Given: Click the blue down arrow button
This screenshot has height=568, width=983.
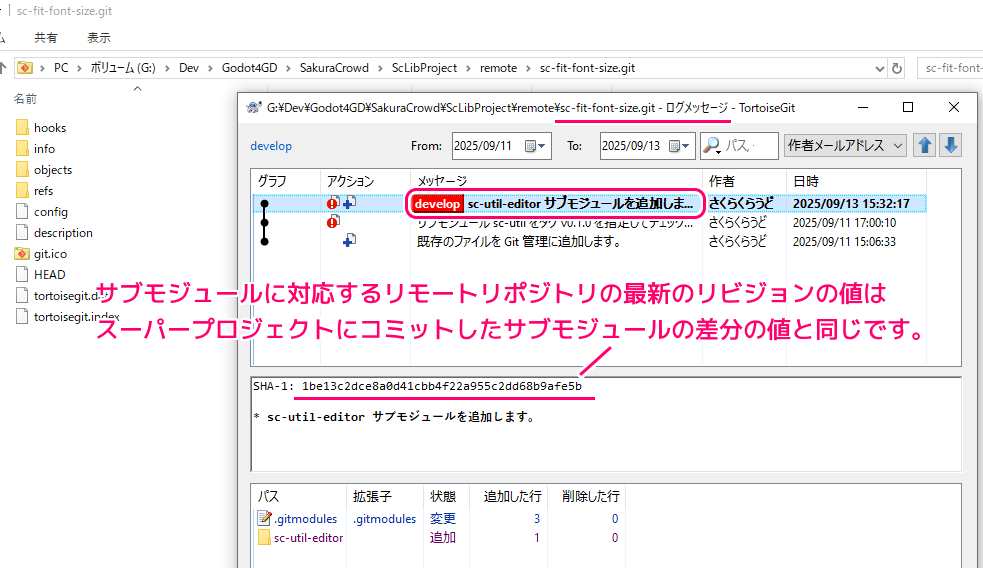Looking at the screenshot, I should 950,145.
